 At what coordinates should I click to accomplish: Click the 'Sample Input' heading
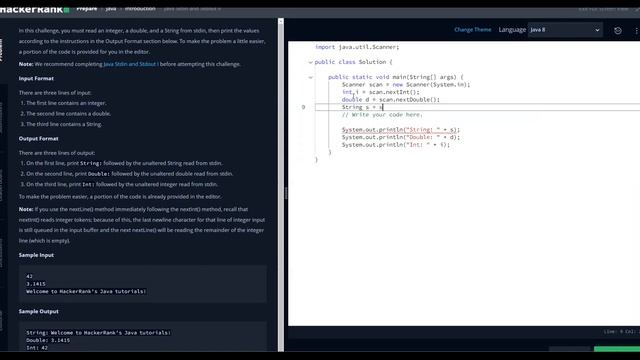pos(36,255)
